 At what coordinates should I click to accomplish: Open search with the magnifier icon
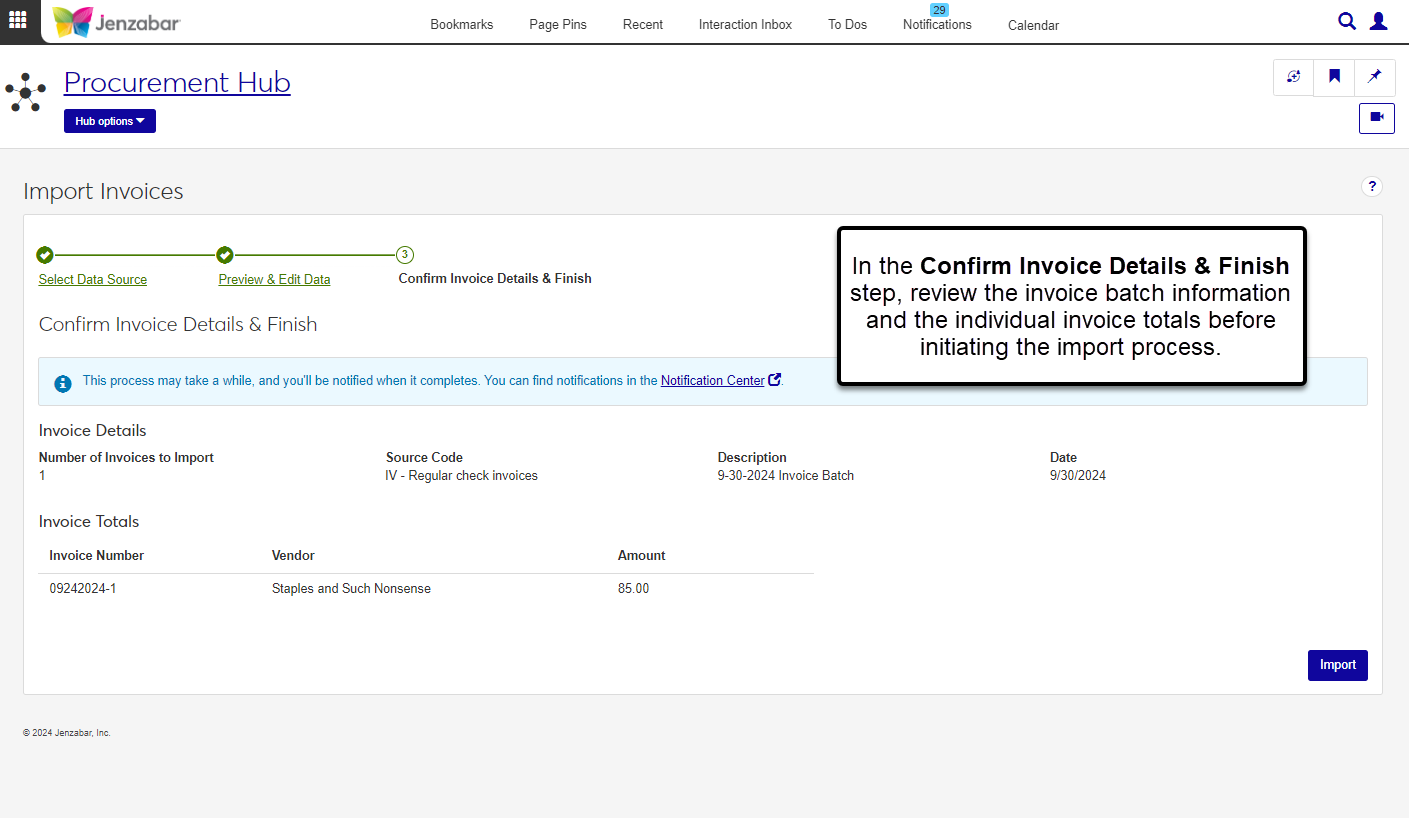(1347, 21)
